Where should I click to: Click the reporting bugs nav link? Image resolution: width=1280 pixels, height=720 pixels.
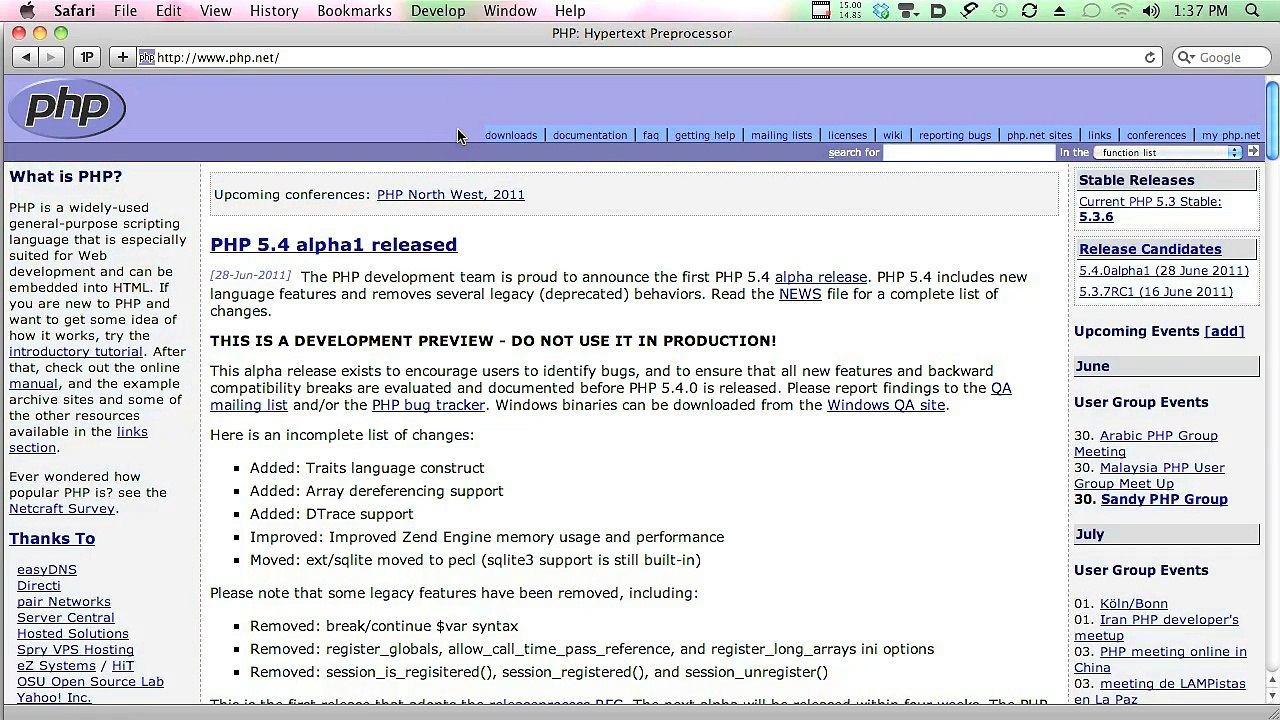[955, 135]
